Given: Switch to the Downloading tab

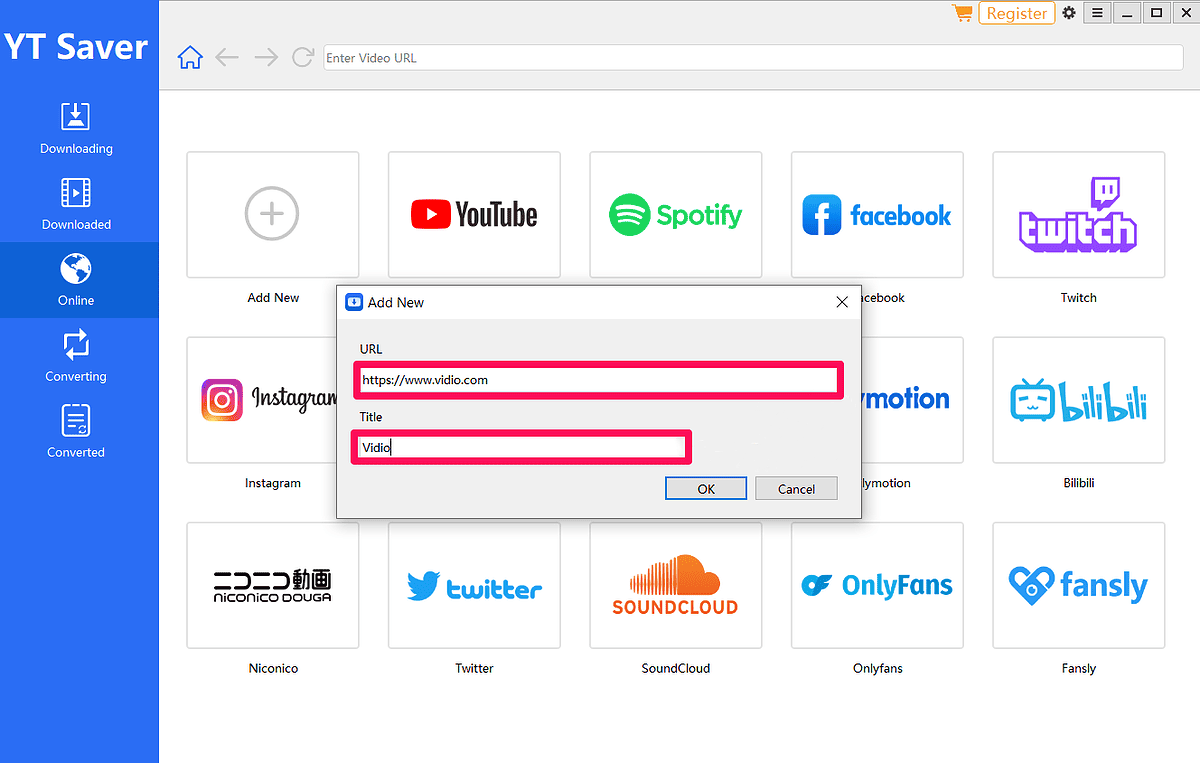Looking at the screenshot, I should [x=76, y=128].
